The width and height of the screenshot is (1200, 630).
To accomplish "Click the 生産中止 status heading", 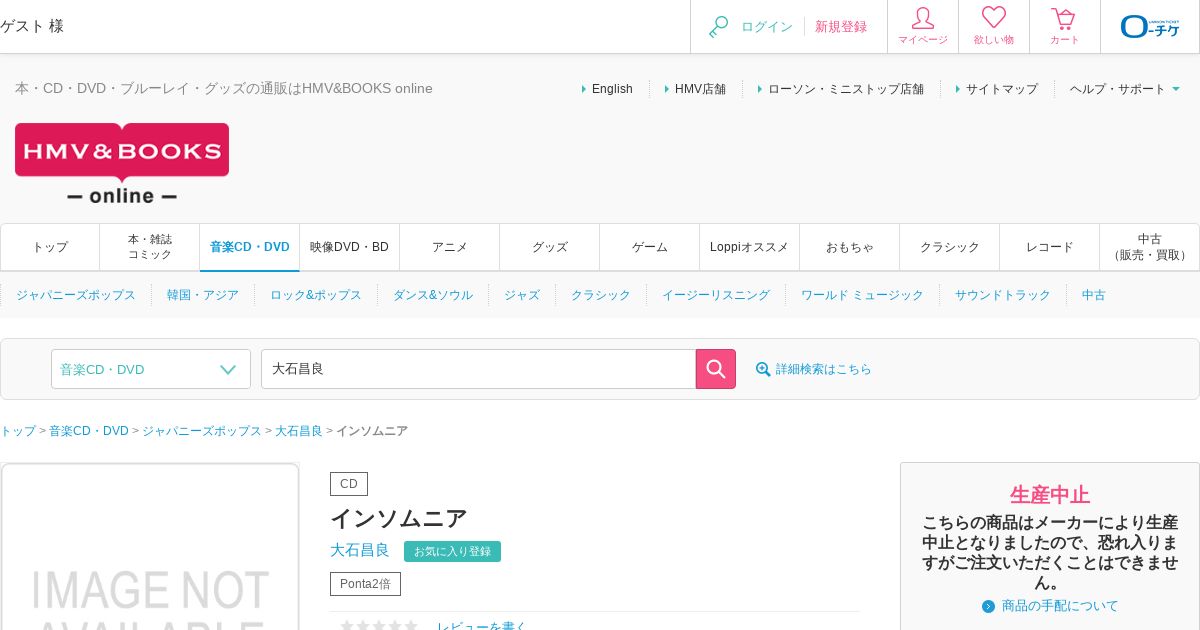I will coord(1050,495).
